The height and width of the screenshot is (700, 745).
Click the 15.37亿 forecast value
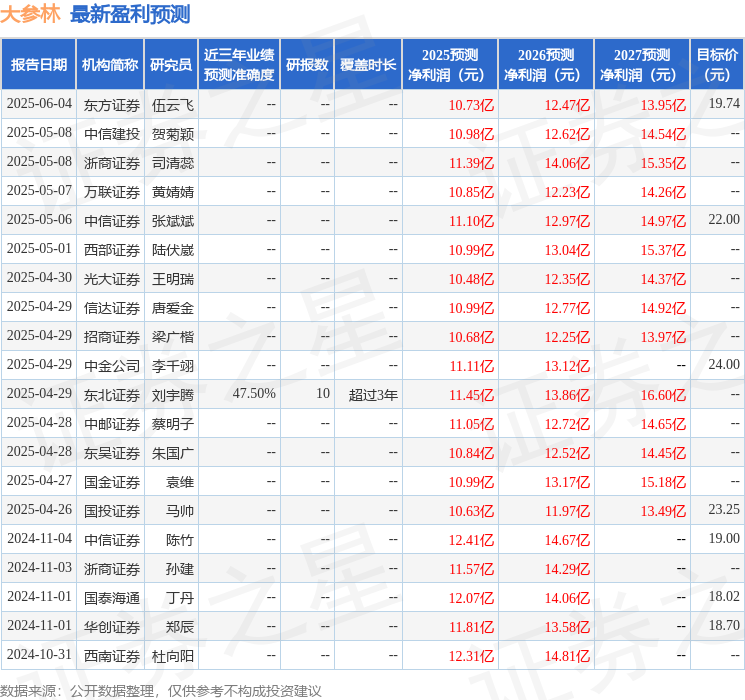(663, 250)
